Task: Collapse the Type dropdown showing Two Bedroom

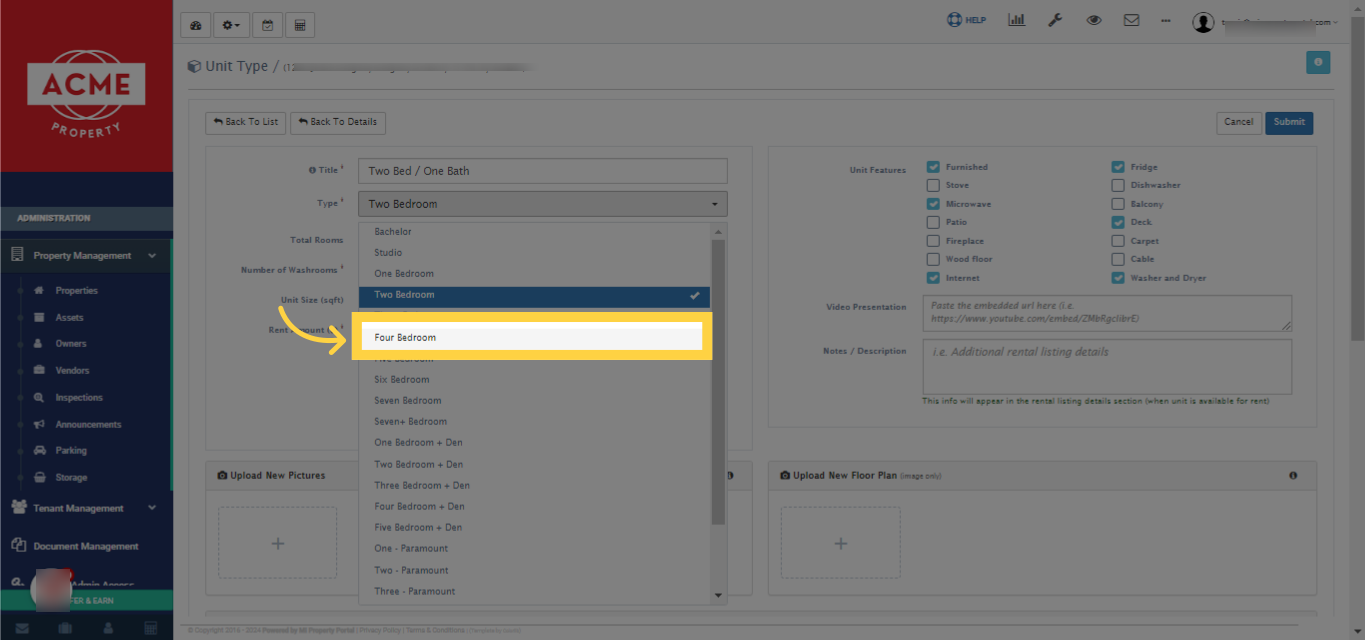Action: coord(543,204)
